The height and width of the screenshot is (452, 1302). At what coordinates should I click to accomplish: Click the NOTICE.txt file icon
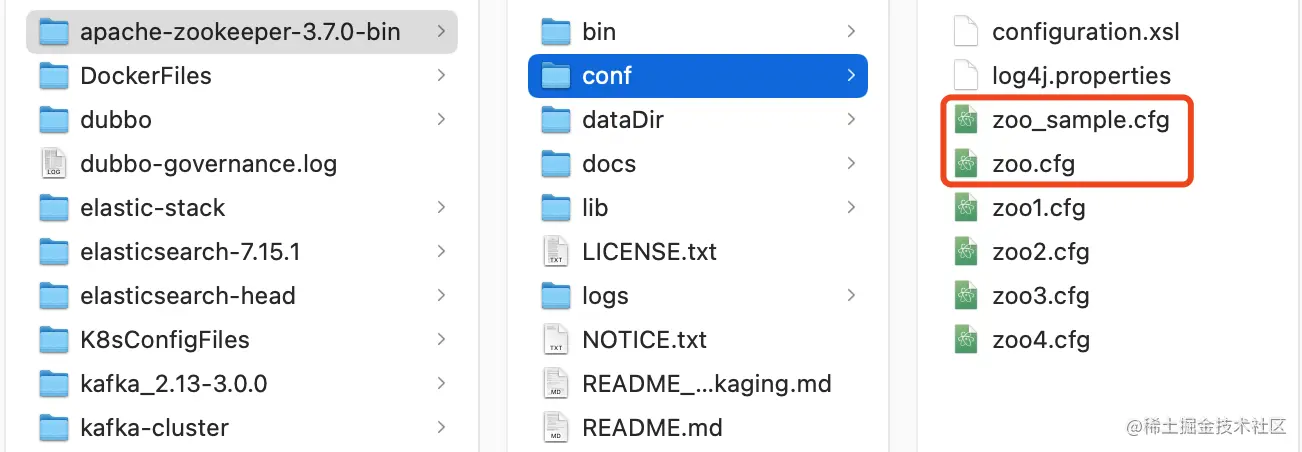[x=555, y=340]
